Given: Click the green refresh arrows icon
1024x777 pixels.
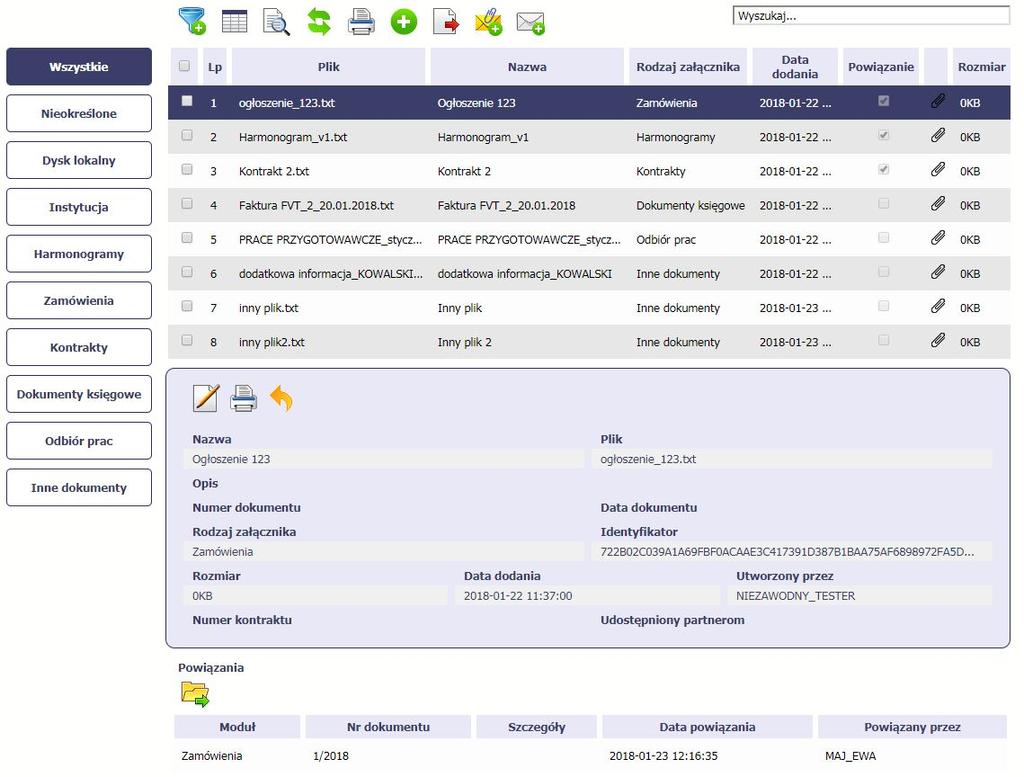Looking at the screenshot, I should pyautogui.click(x=319, y=22).
